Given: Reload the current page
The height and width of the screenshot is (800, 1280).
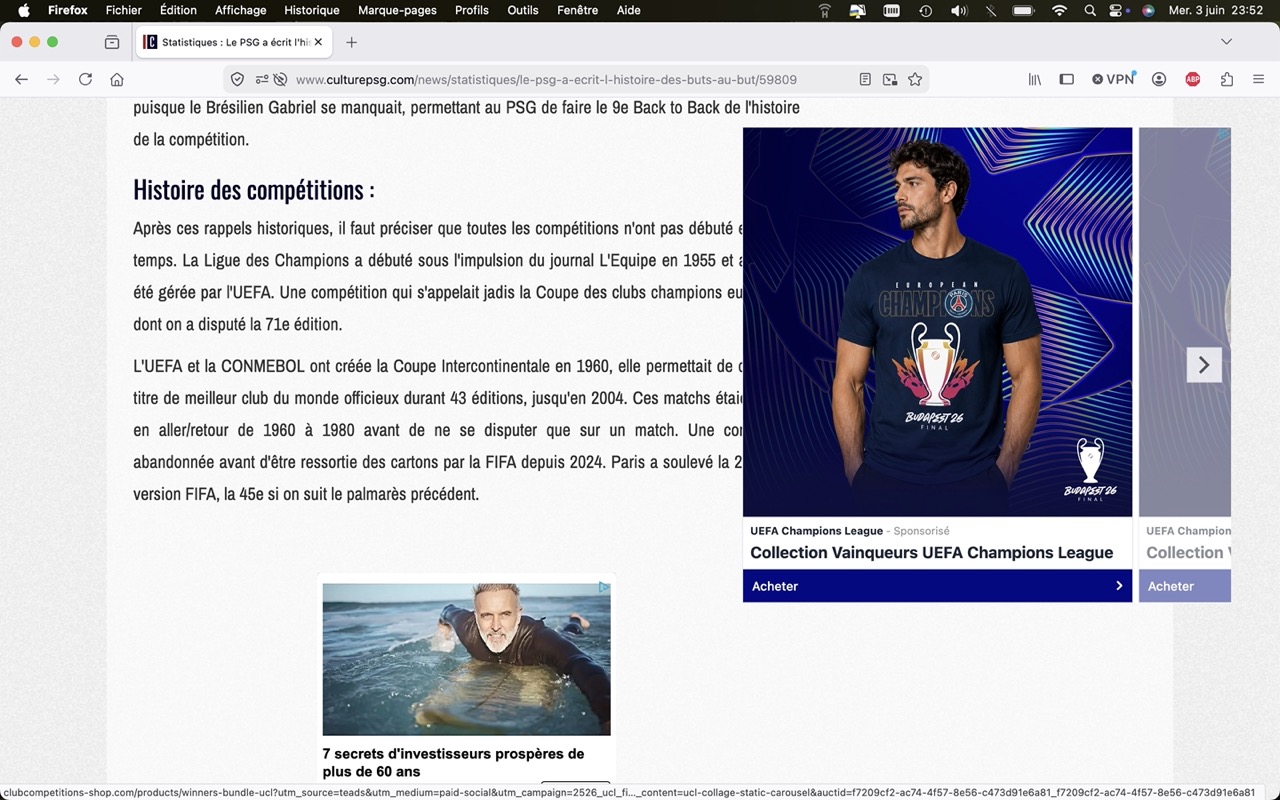Looking at the screenshot, I should click(x=85, y=80).
